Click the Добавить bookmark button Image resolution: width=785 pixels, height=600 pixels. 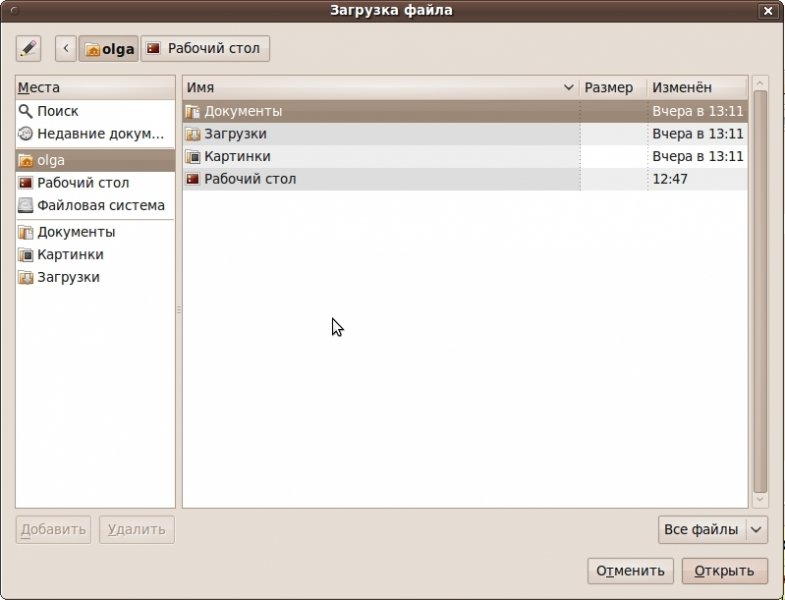[53, 529]
